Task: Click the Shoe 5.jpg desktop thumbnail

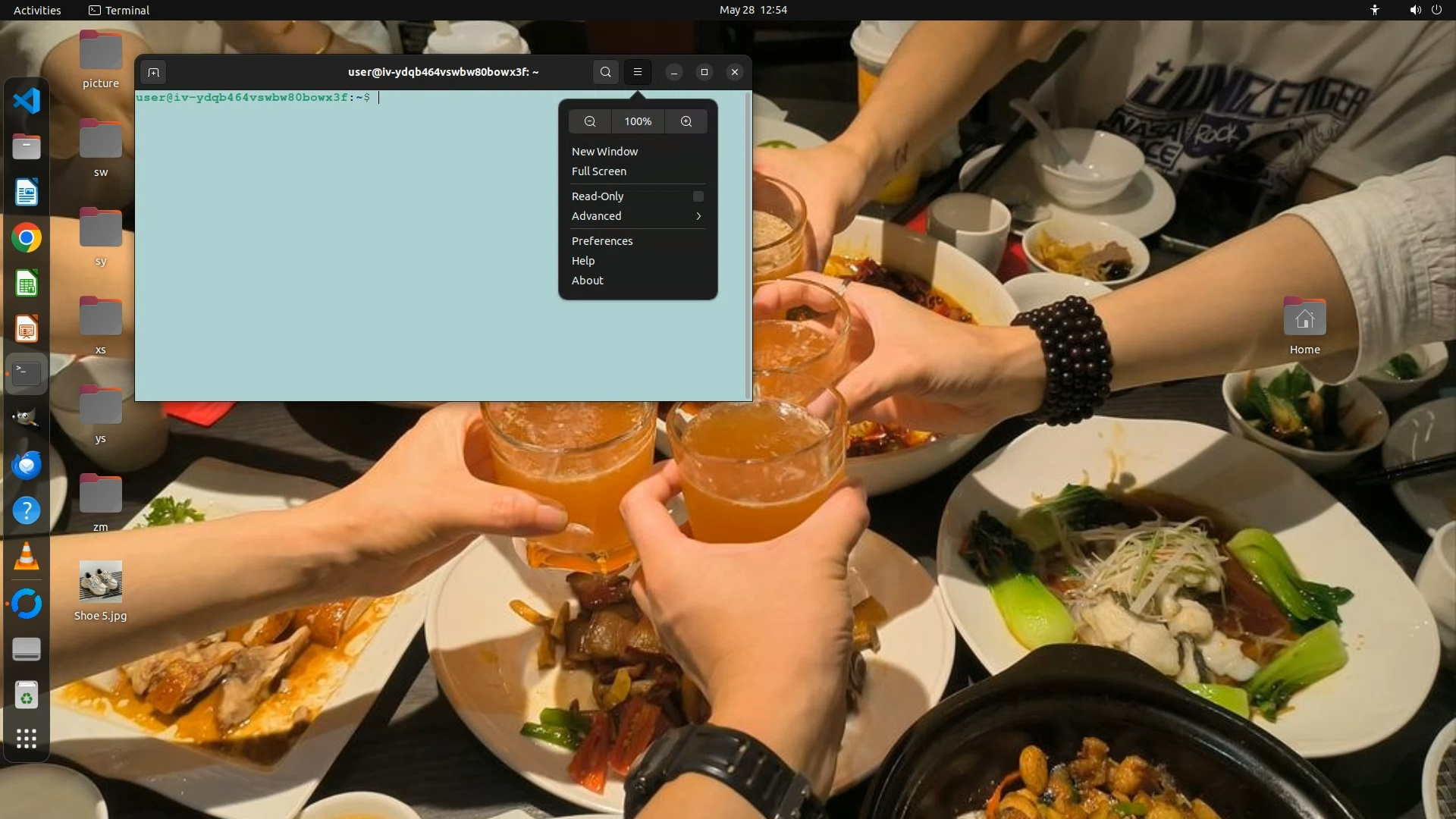Action: click(x=100, y=582)
